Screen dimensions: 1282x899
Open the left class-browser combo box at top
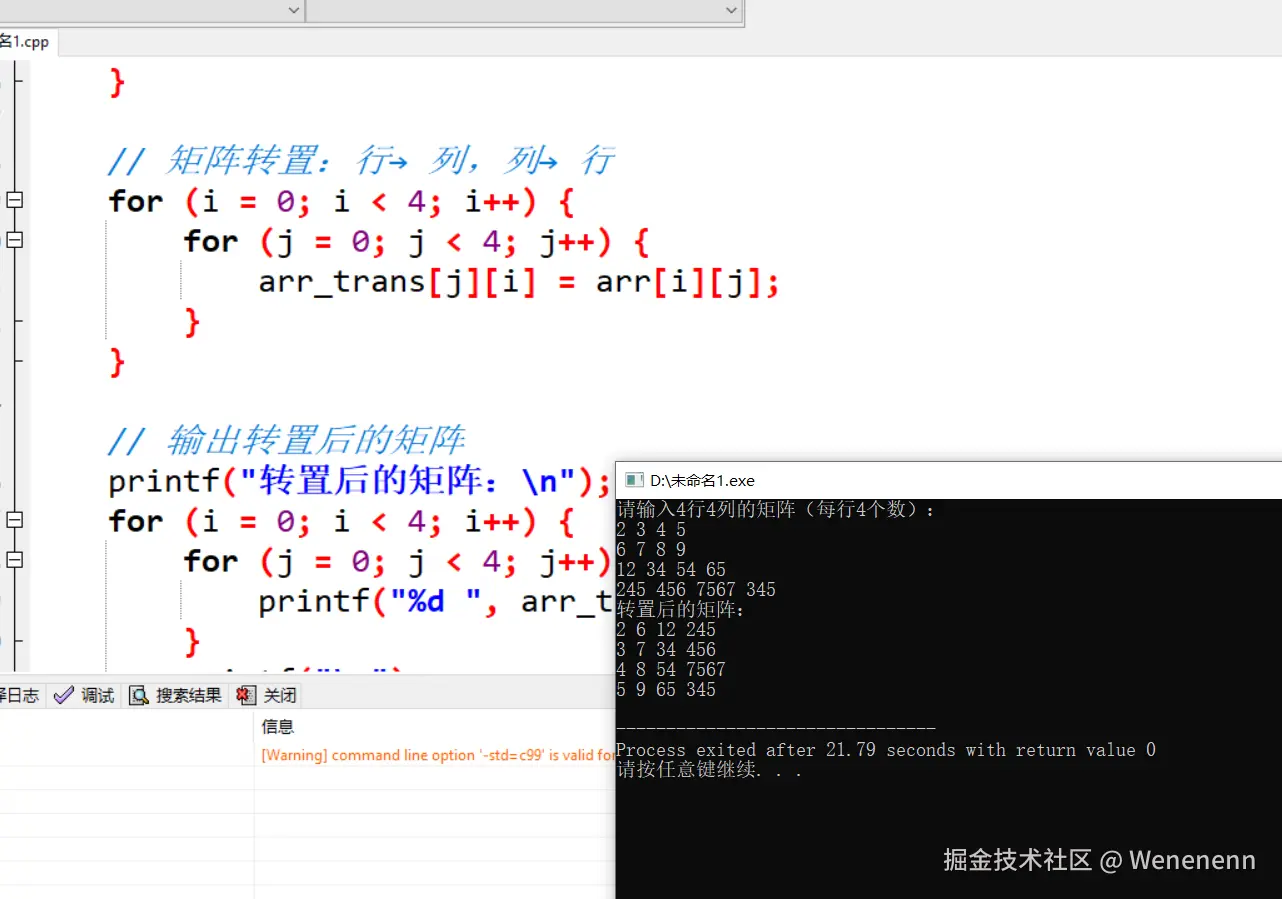[x=152, y=10]
